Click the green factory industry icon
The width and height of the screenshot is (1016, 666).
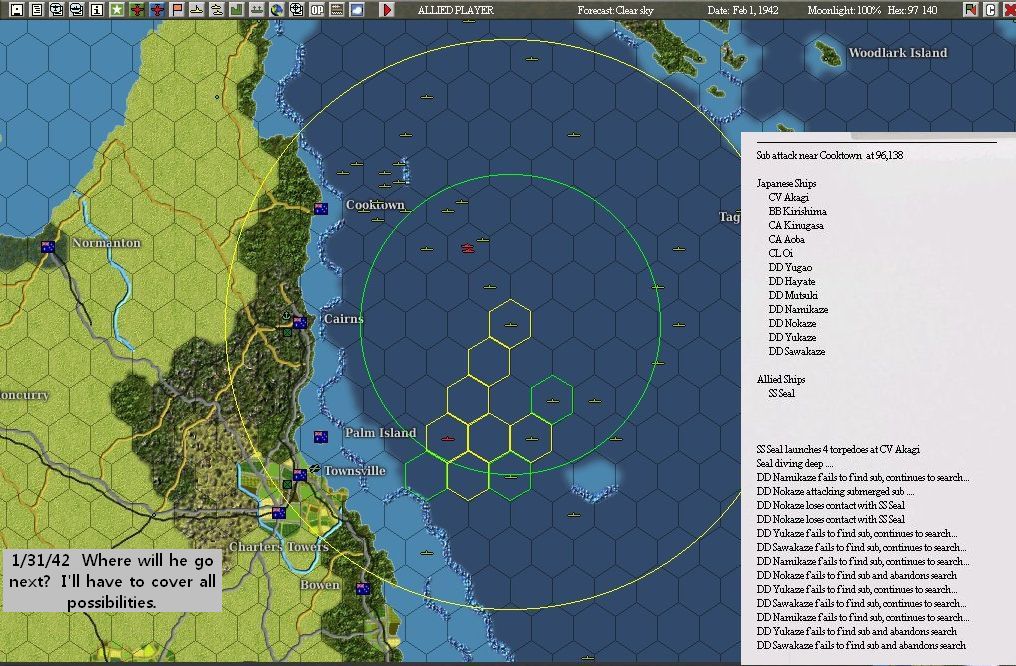click(237, 10)
